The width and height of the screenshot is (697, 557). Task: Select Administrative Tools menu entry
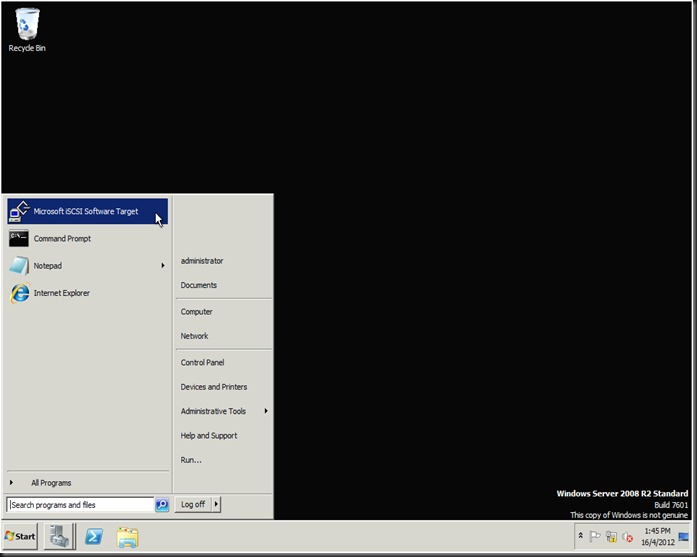click(x=213, y=411)
